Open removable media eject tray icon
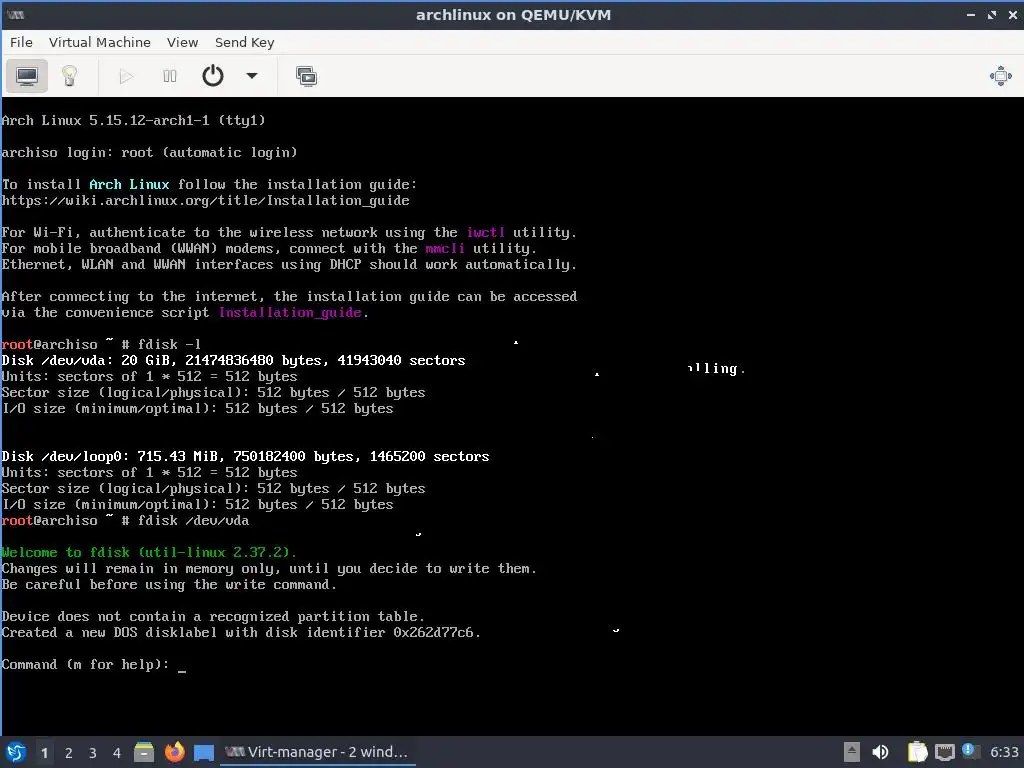1024x768 pixels. [852, 752]
